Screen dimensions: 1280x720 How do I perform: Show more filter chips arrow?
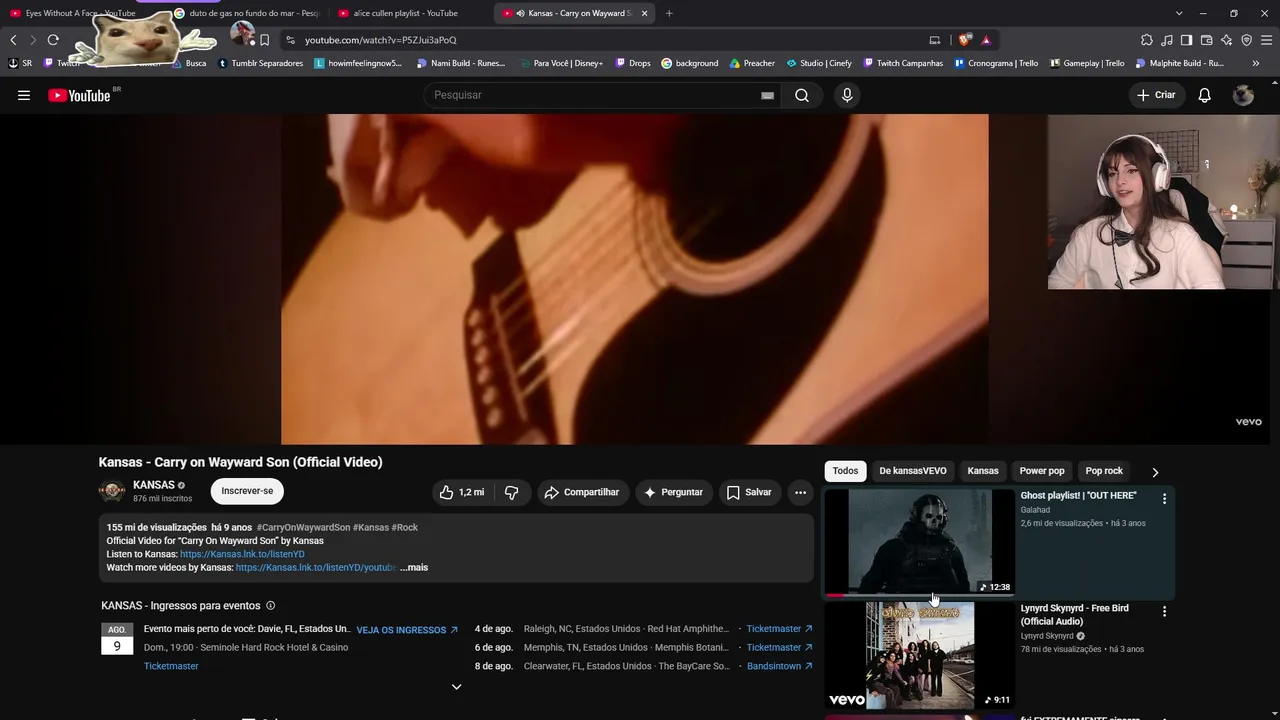pos(1155,472)
